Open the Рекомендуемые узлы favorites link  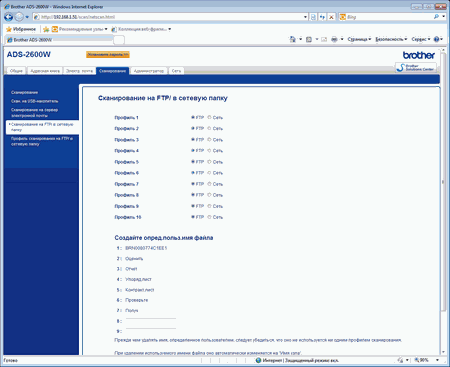pos(80,29)
